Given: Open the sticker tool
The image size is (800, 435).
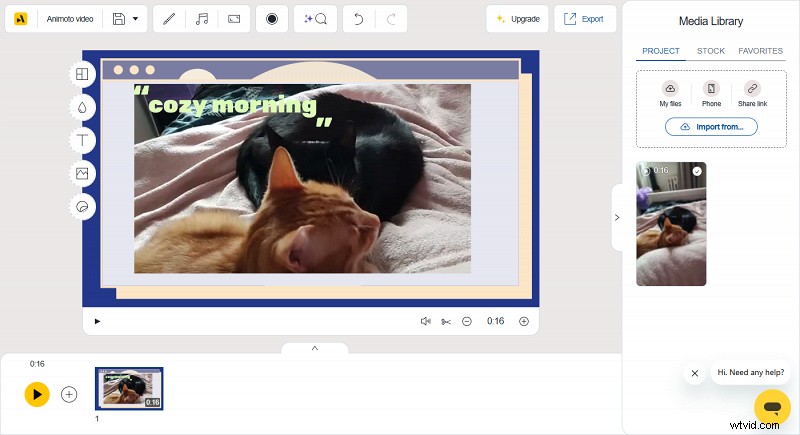Looking at the screenshot, I should point(82,207).
